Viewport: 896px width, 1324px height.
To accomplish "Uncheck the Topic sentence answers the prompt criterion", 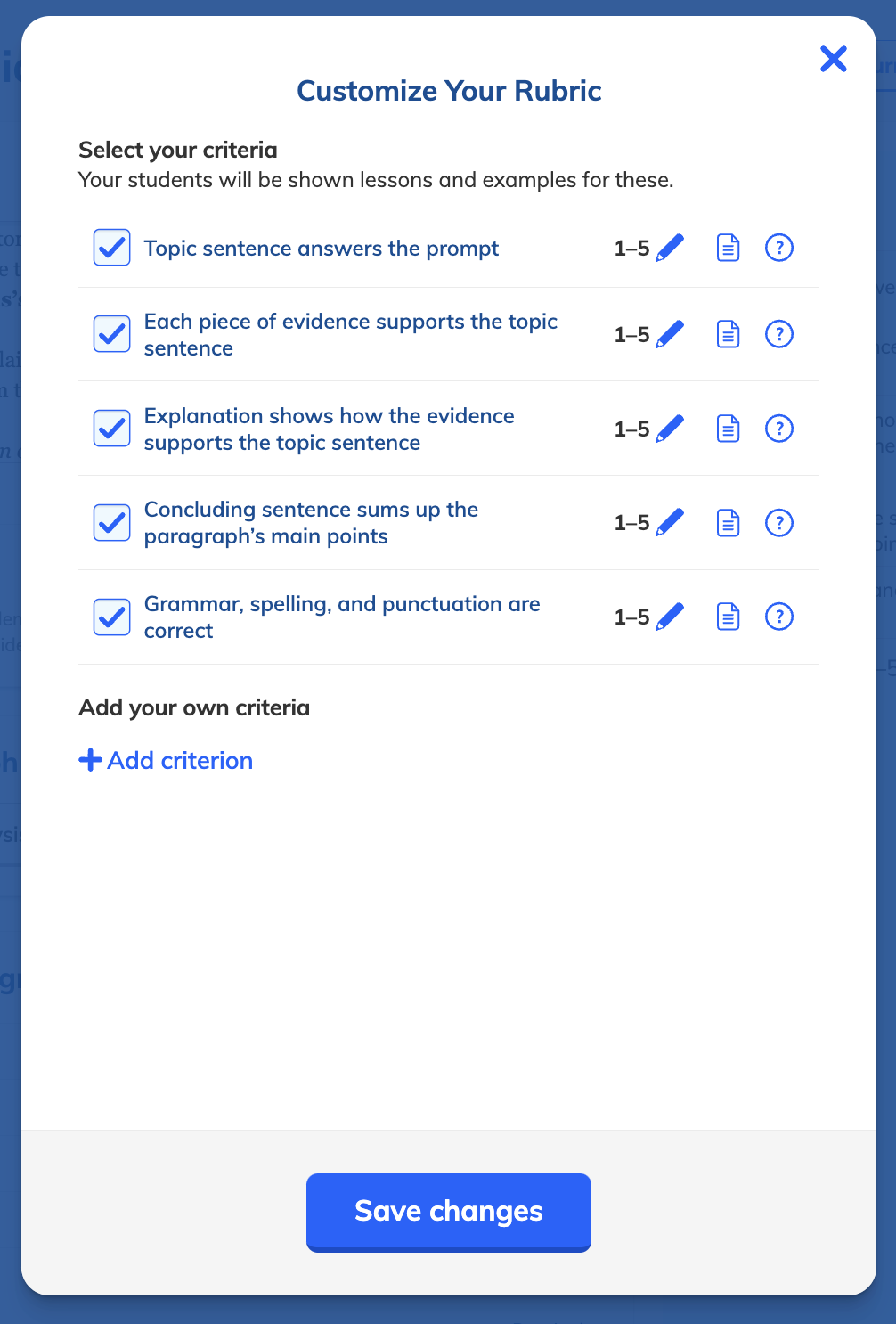I will click(x=111, y=248).
